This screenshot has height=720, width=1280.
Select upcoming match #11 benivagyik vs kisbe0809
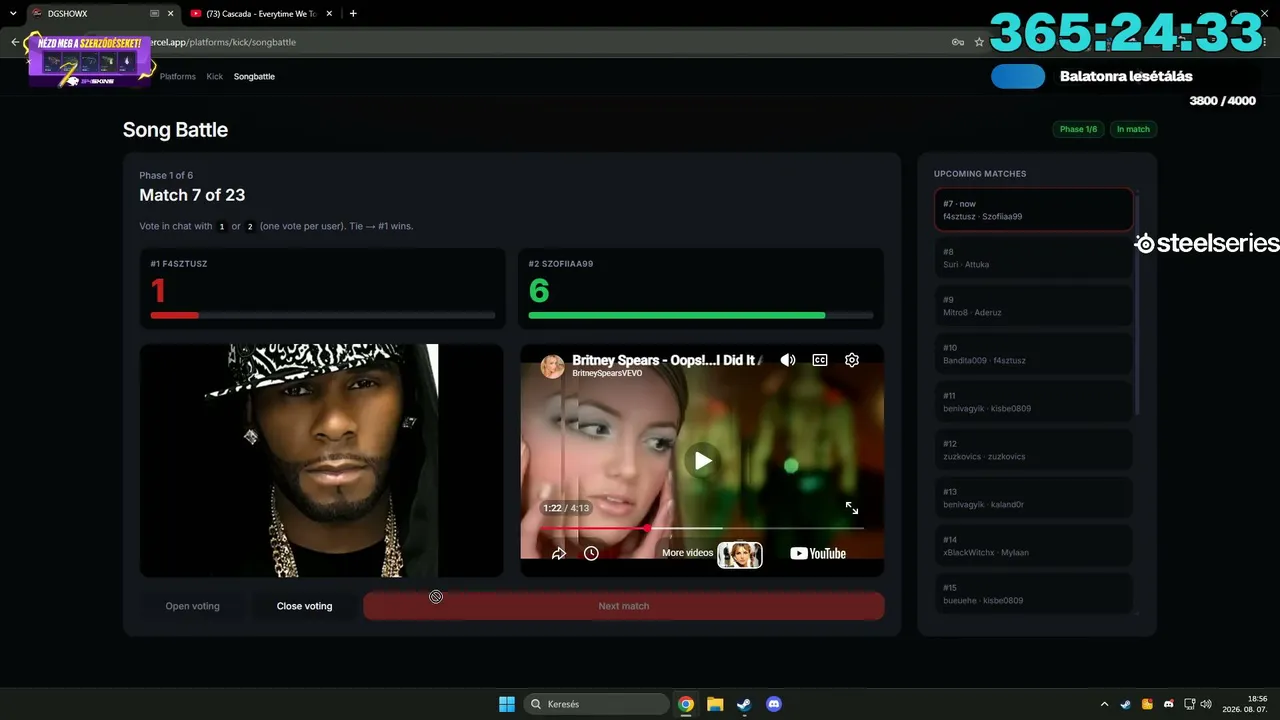pos(1033,402)
